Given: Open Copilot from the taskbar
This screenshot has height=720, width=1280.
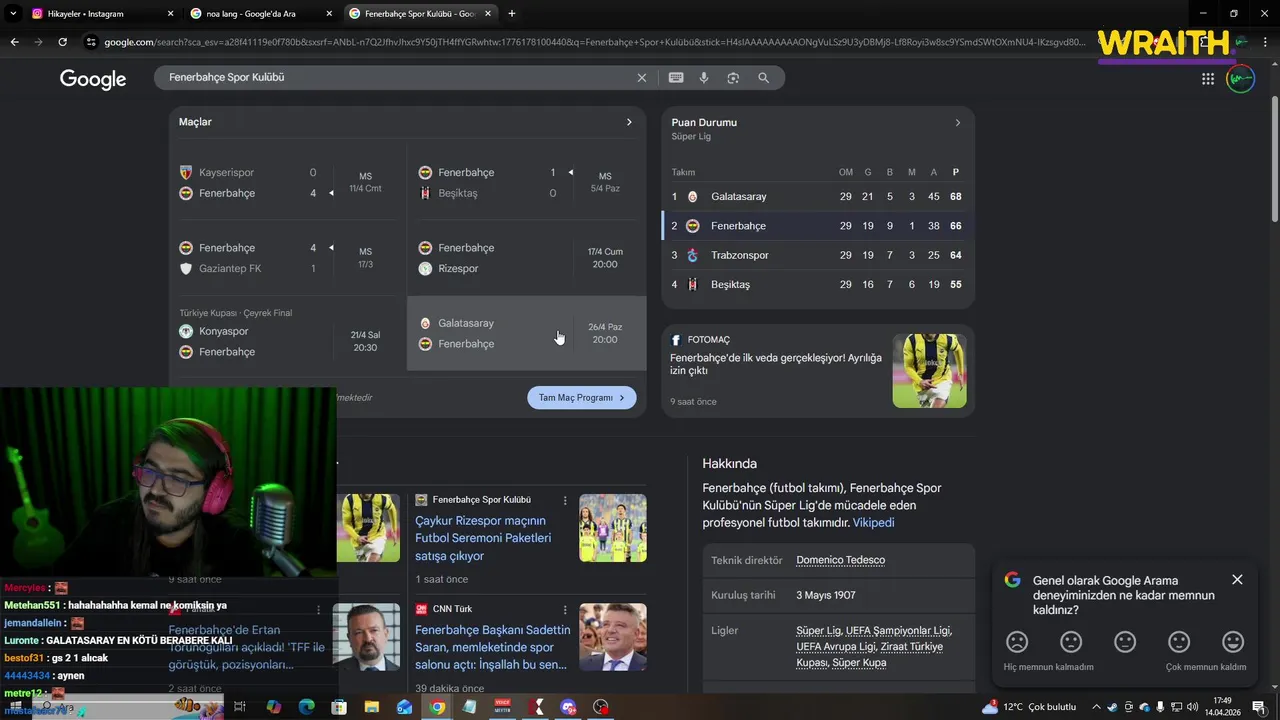Looking at the screenshot, I should [x=274, y=707].
